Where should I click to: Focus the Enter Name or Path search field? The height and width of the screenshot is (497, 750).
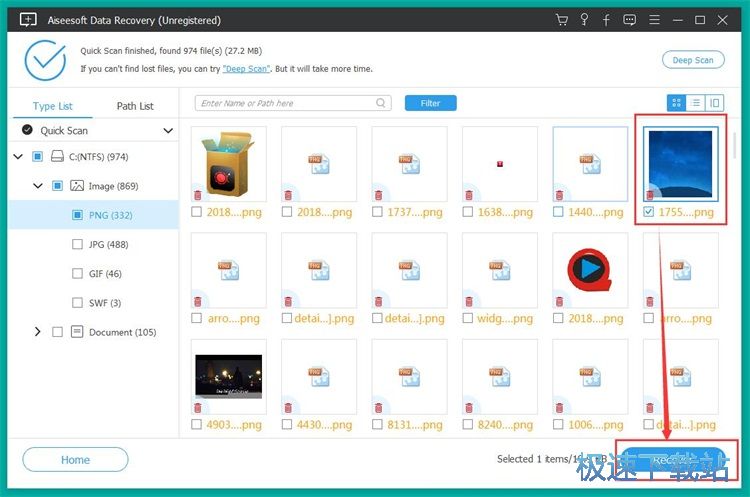293,103
